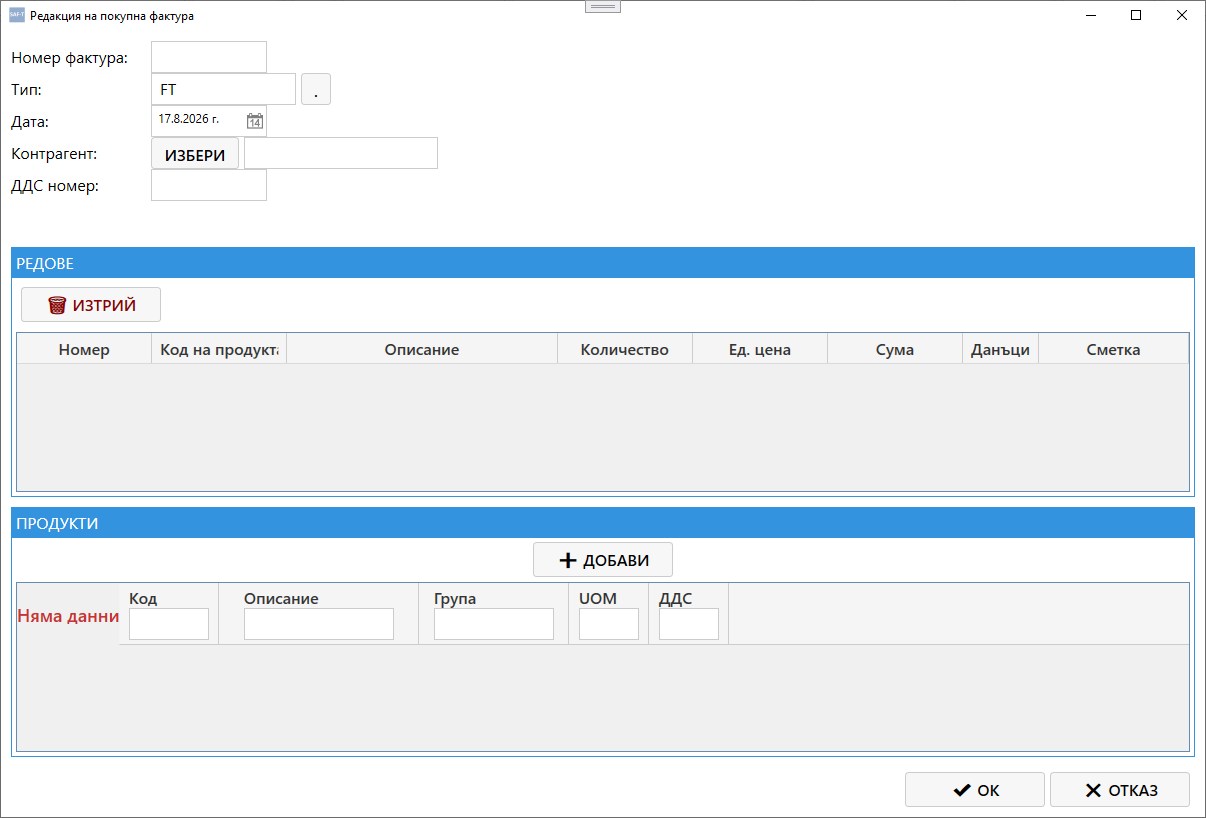Click the dot button next to Тип field
The height and width of the screenshot is (818, 1206).
pyautogui.click(x=316, y=90)
